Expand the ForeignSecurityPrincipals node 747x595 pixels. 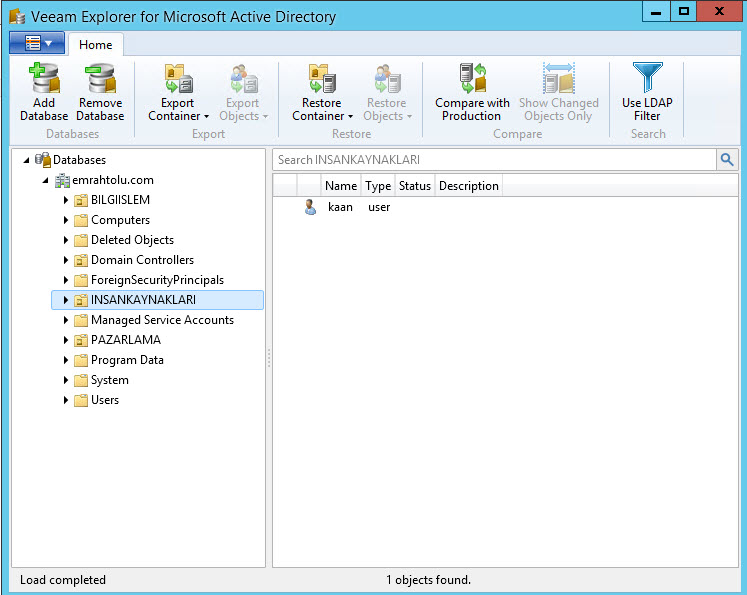click(x=66, y=280)
